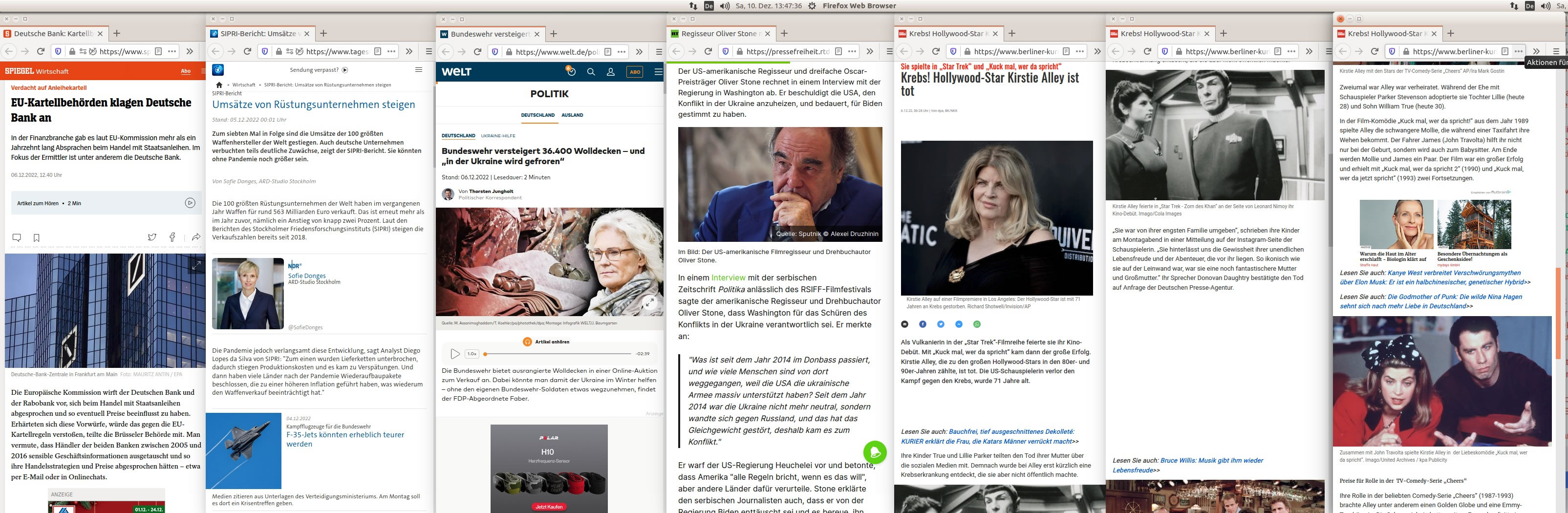This screenshot has width=1568, height=513.
Task: Enlarge the WELT article photo with expand icon
Action: (x=650, y=302)
